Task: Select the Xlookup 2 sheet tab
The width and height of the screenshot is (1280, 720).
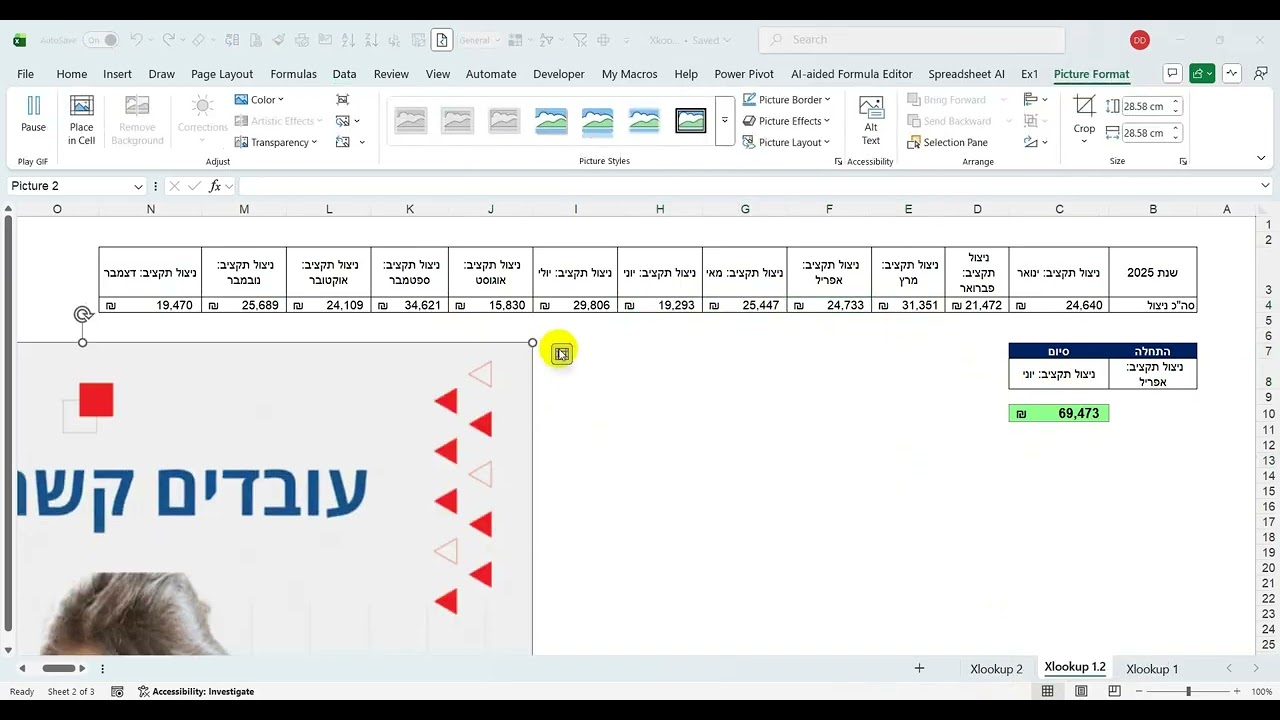Action: tap(996, 669)
